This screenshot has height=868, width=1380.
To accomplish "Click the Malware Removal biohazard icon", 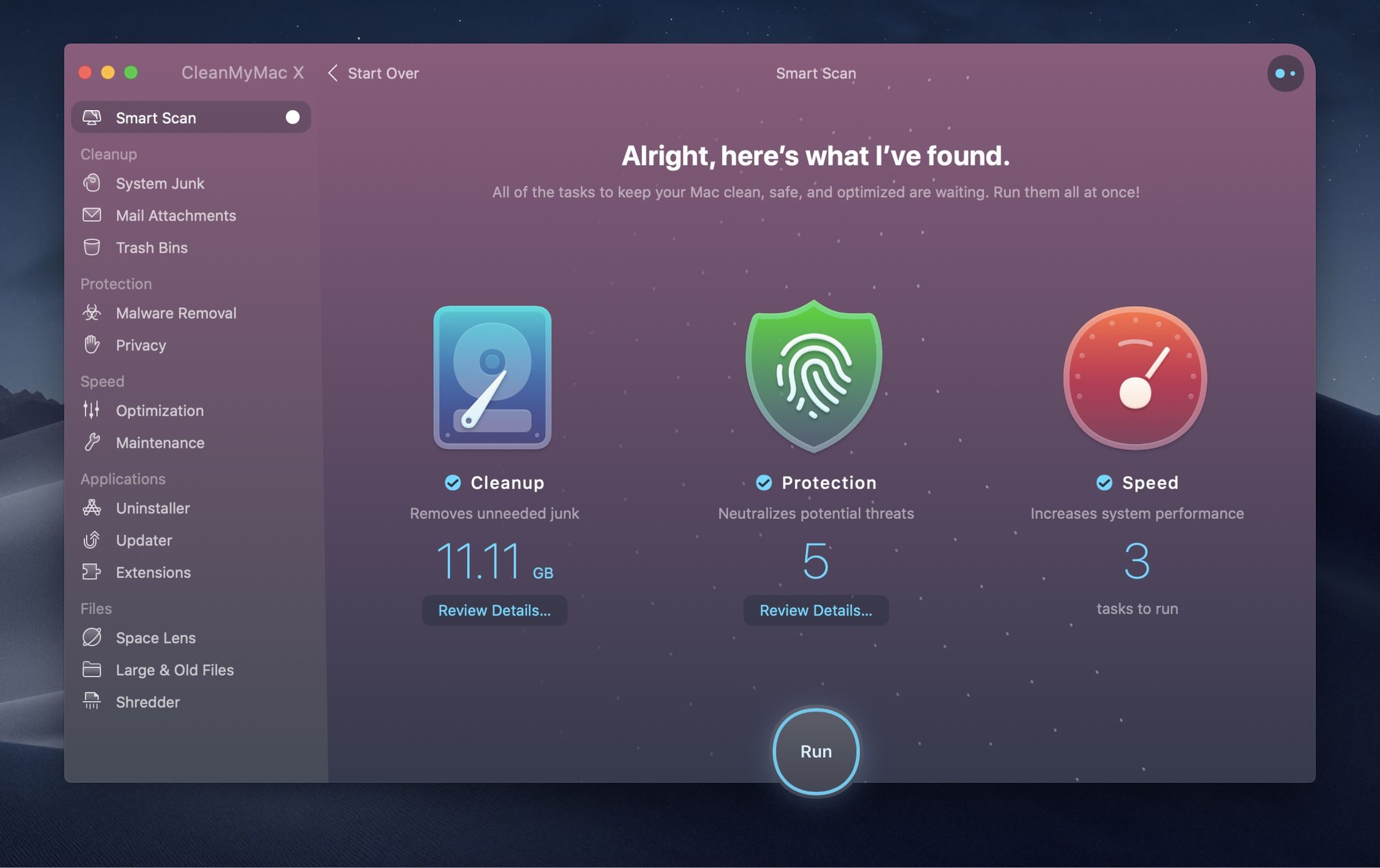I will click(x=92, y=313).
